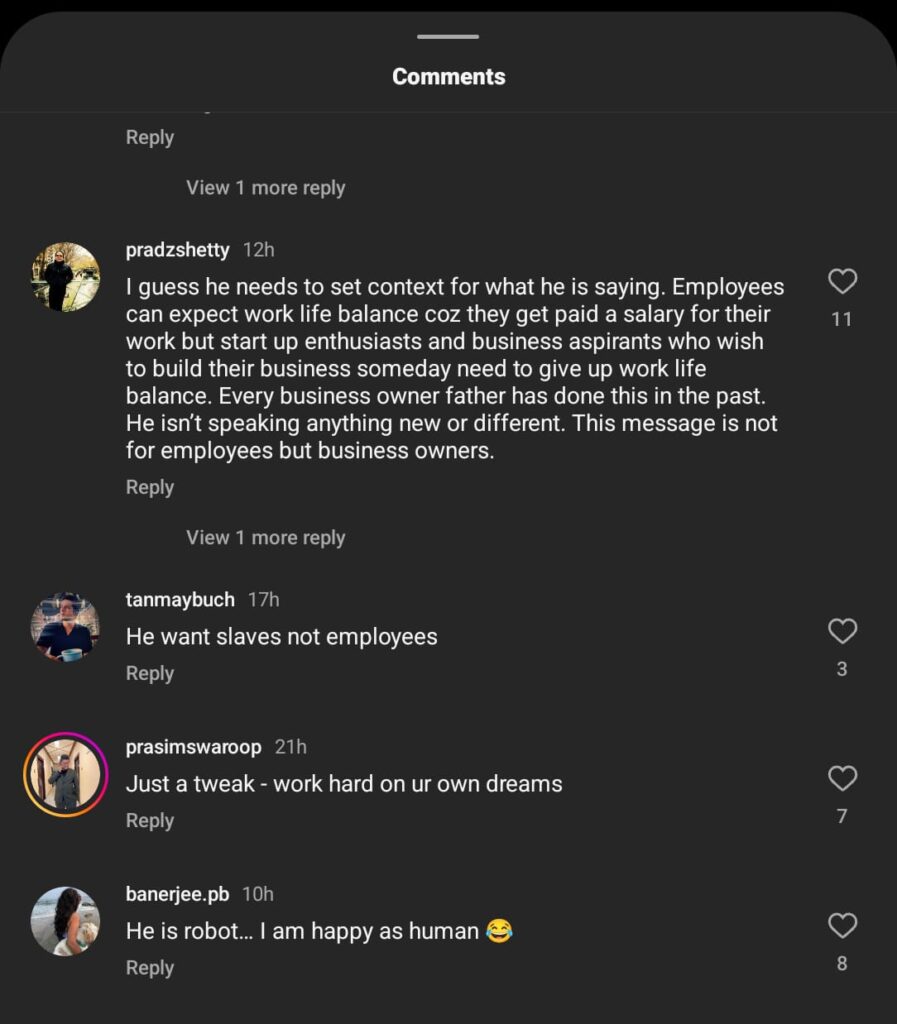Open banerjee.pb's profile photo
This screenshot has height=1024, width=897.
[66, 921]
